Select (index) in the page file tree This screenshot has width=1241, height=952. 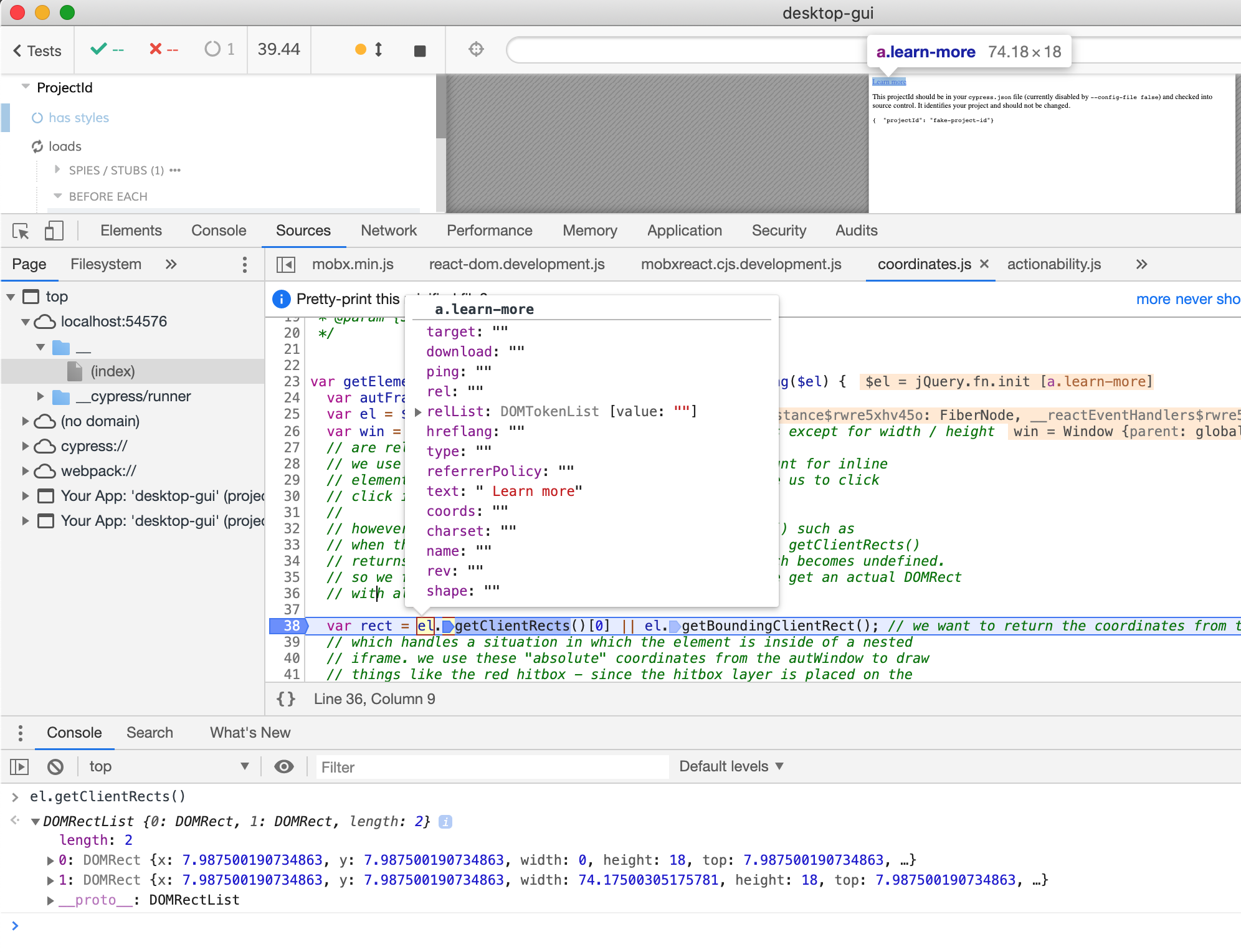113,371
